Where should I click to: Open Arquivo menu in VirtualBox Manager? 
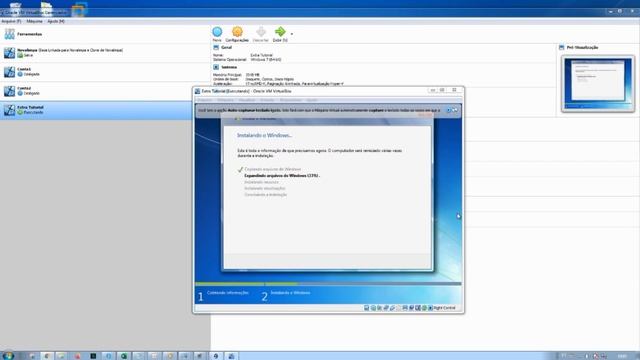pos(11,21)
